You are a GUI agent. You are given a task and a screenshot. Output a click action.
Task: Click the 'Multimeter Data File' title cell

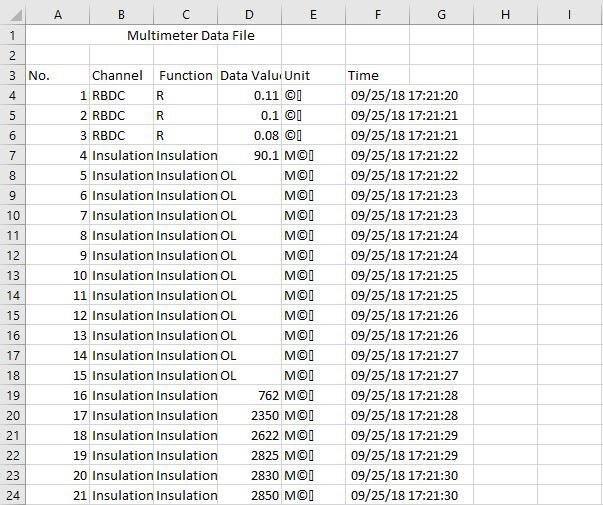[x=153, y=35]
